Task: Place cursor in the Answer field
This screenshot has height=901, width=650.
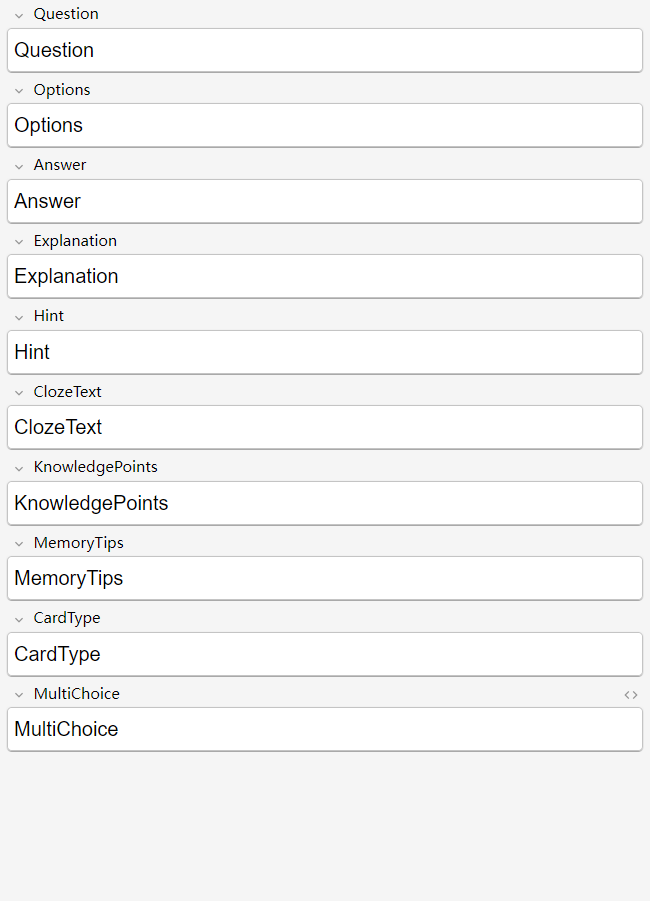Action: [x=324, y=202]
